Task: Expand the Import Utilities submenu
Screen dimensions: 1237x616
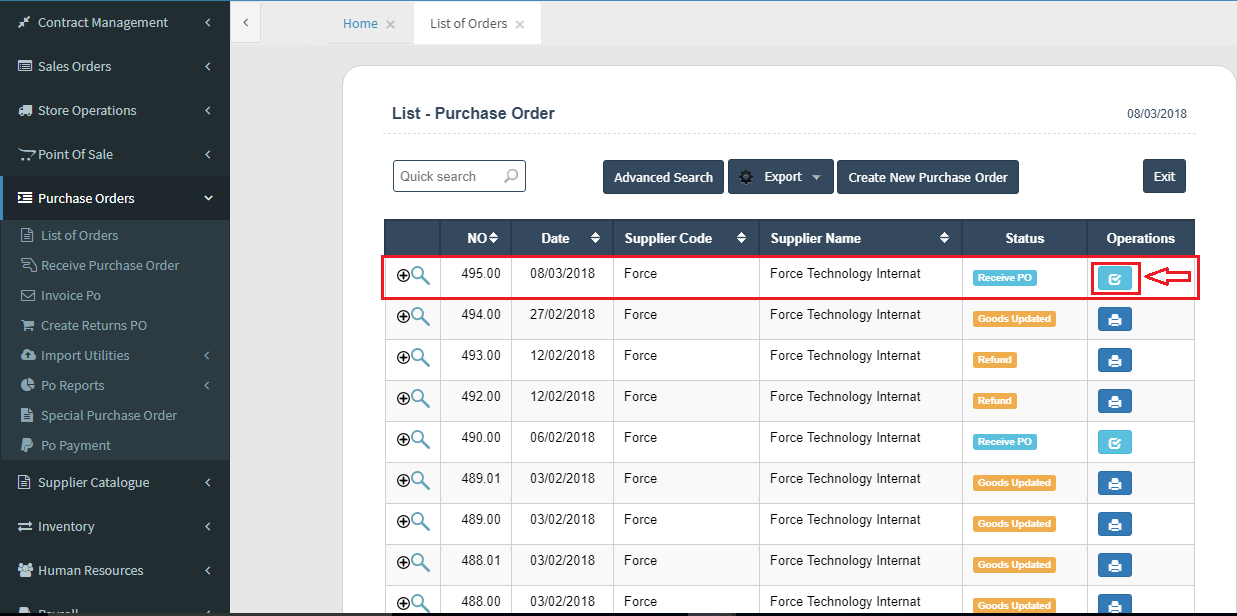Action: (x=114, y=356)
